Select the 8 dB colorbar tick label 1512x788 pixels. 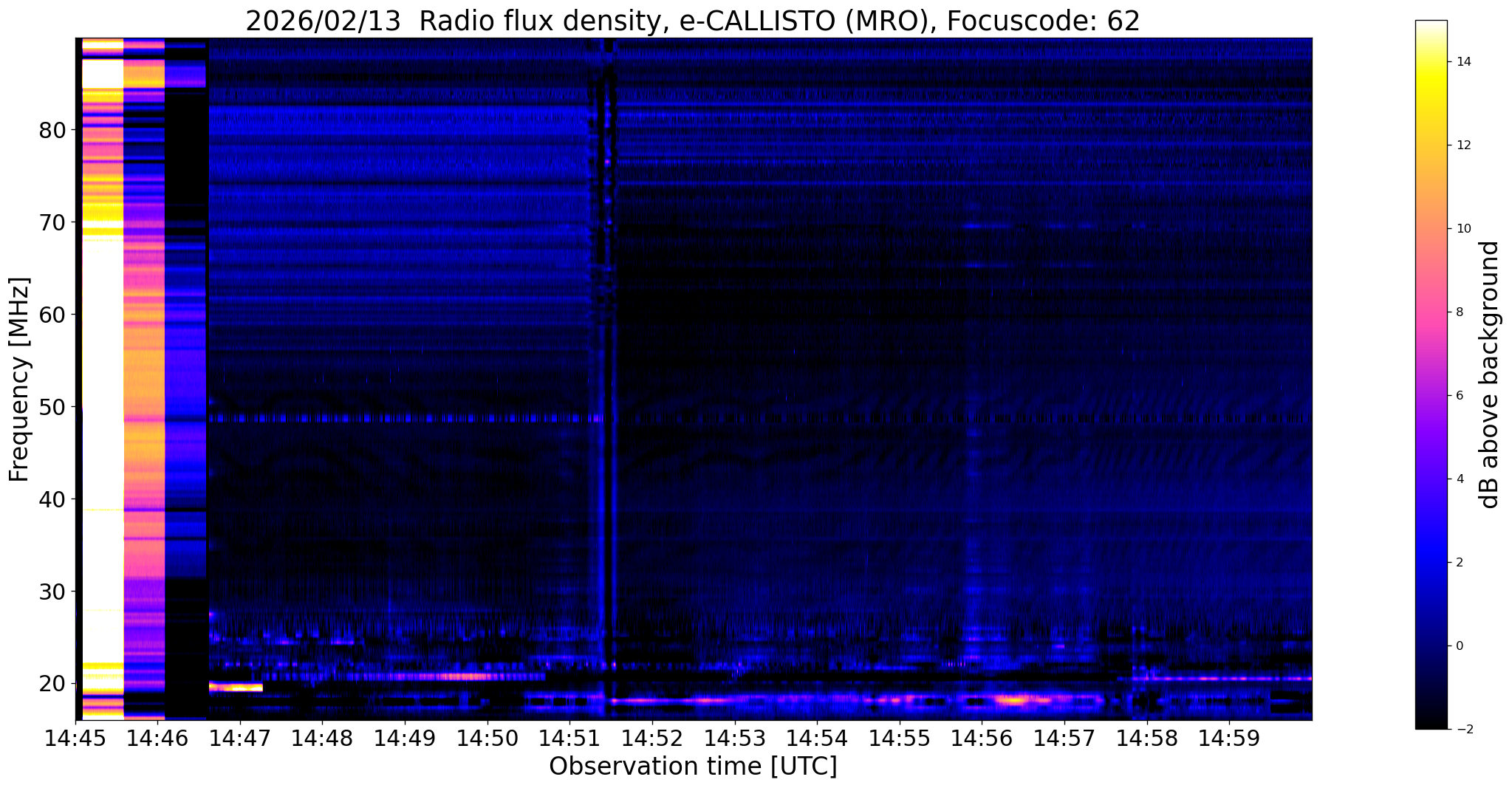click(1458, 312)
